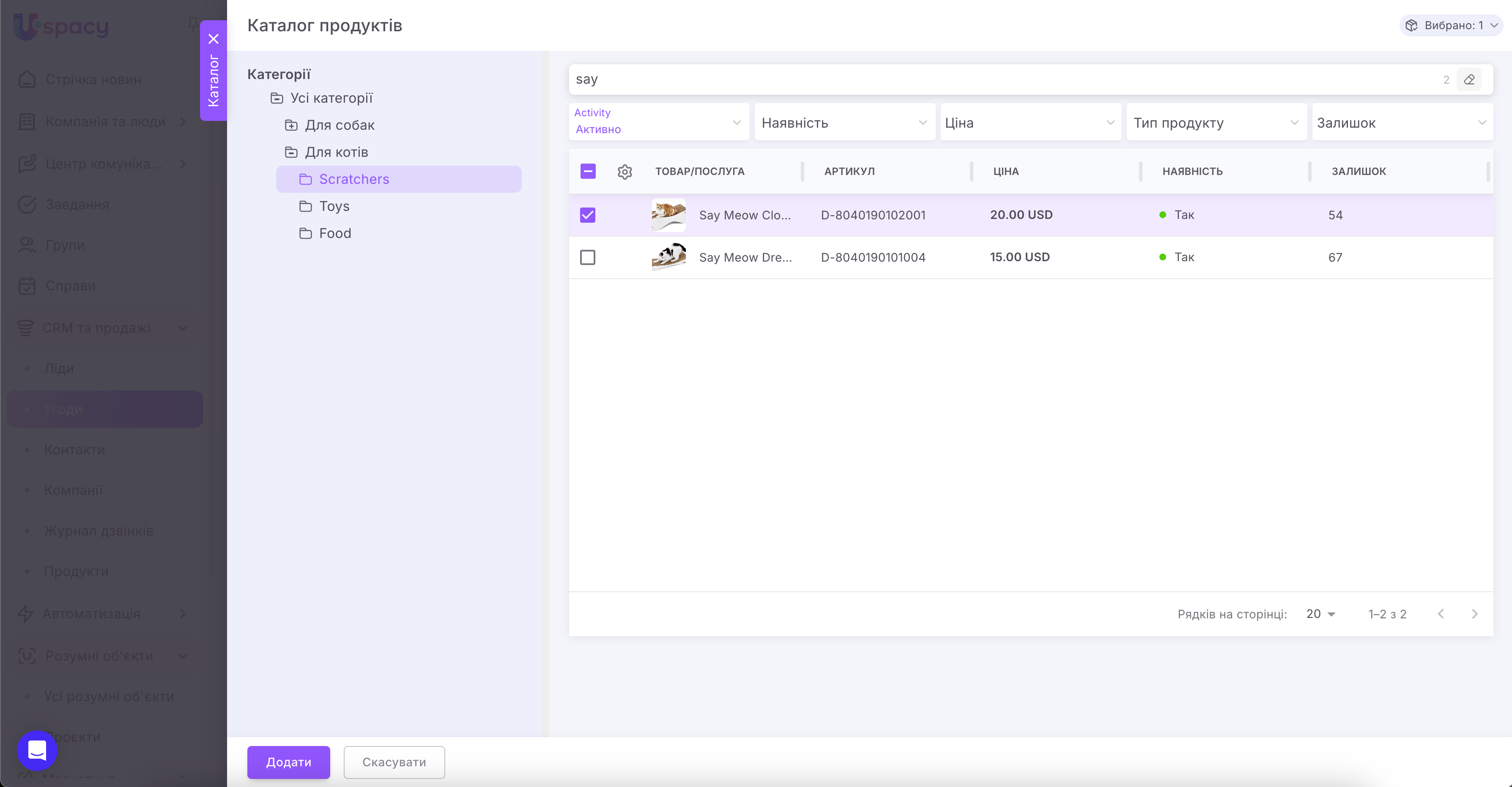Uncheck the Say Meow Clo... product checkbox
Viewport: 1512px width, 787px height.
pos(588,215)
